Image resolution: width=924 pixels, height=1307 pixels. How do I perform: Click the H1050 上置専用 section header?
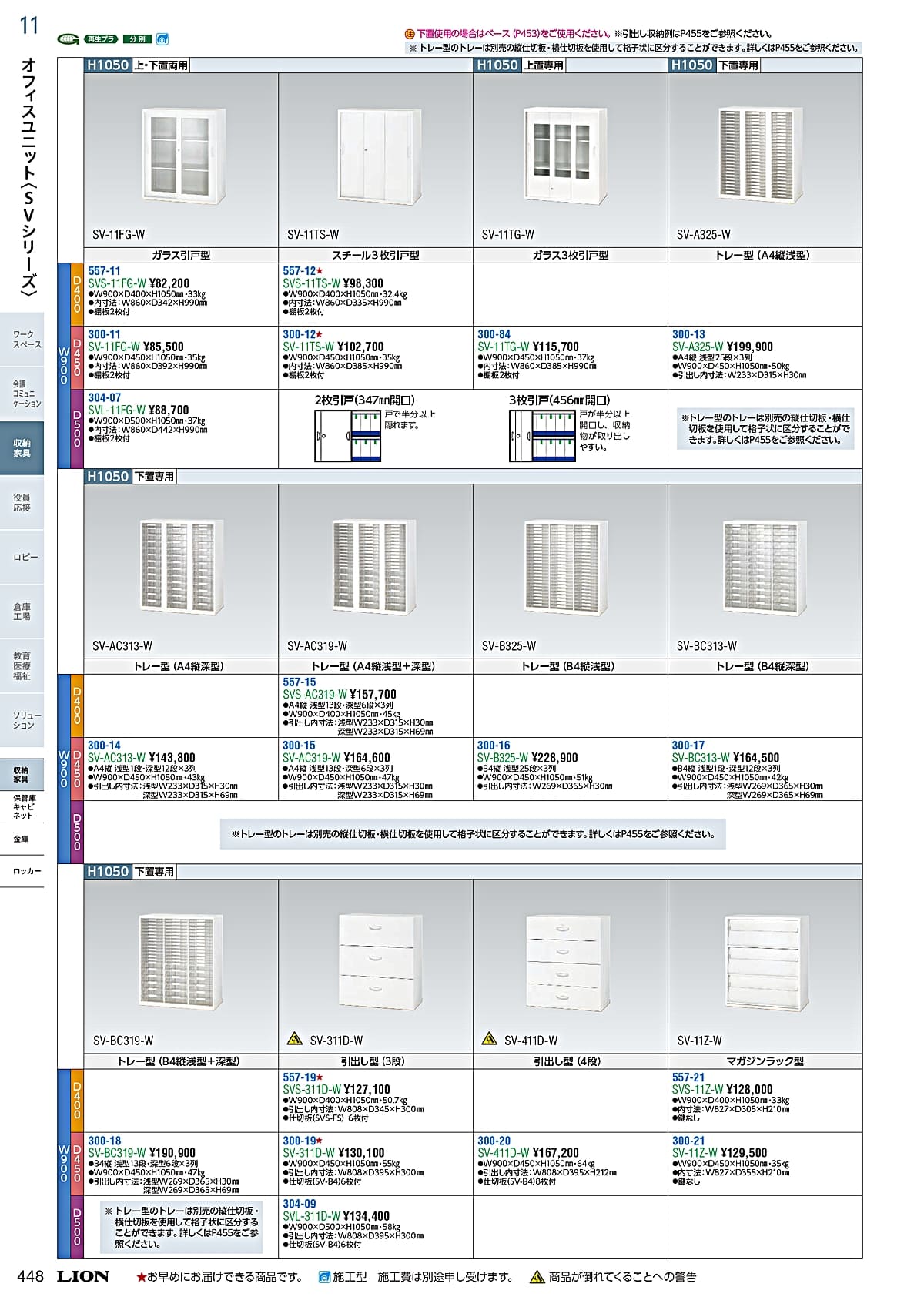click(520, 65)
